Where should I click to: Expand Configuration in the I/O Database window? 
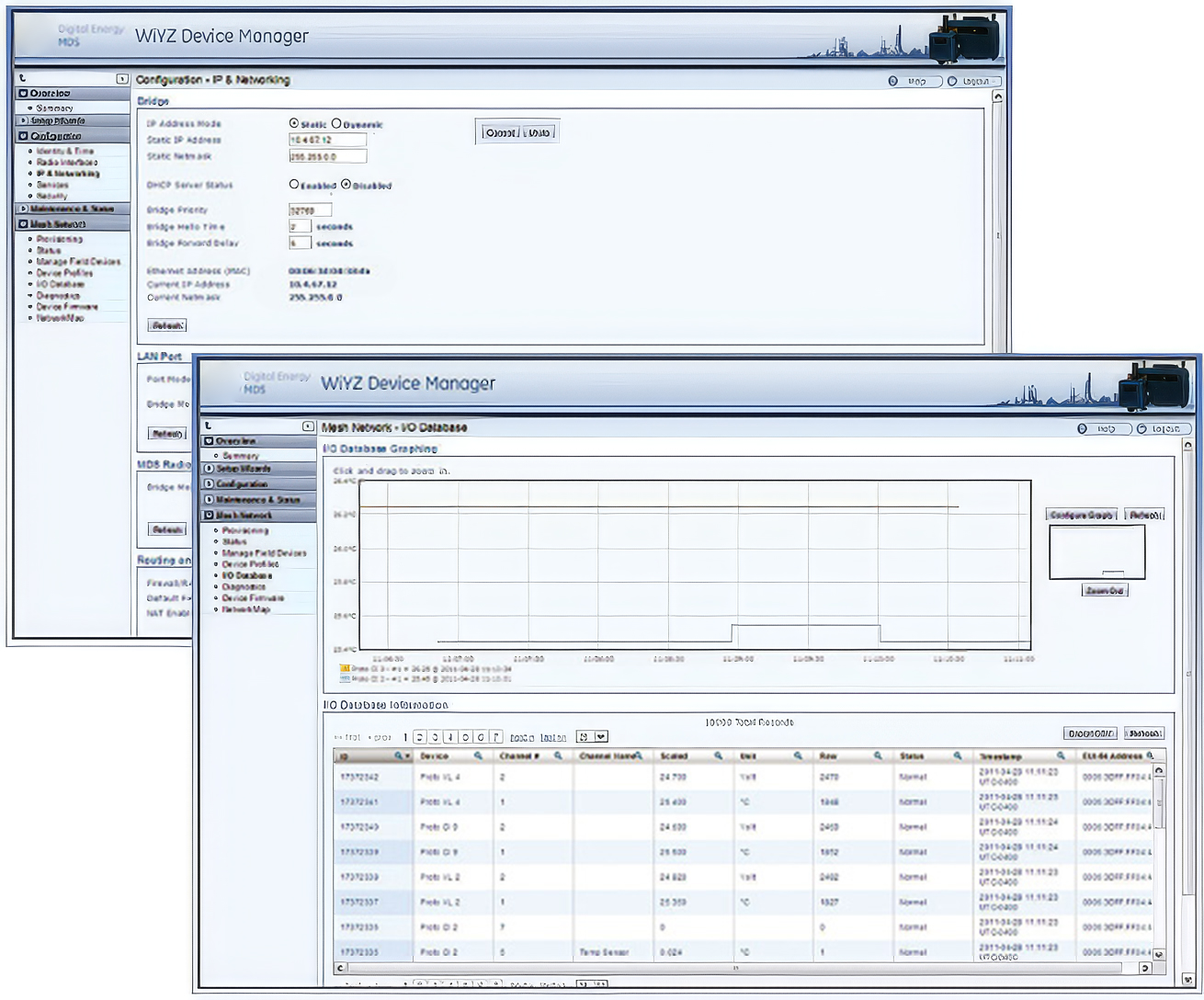click(210, 484)
